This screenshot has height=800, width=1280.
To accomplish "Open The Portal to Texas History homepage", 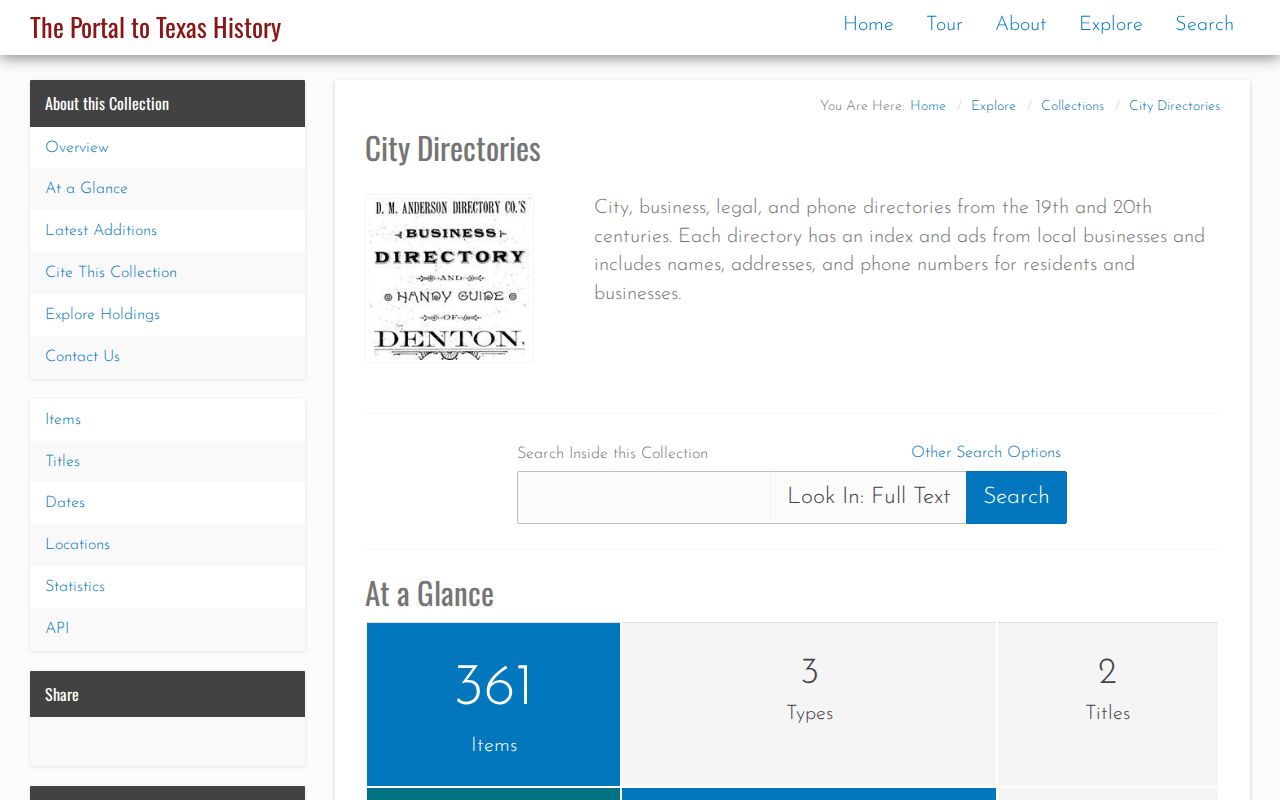I will click(x=155, y=27).
